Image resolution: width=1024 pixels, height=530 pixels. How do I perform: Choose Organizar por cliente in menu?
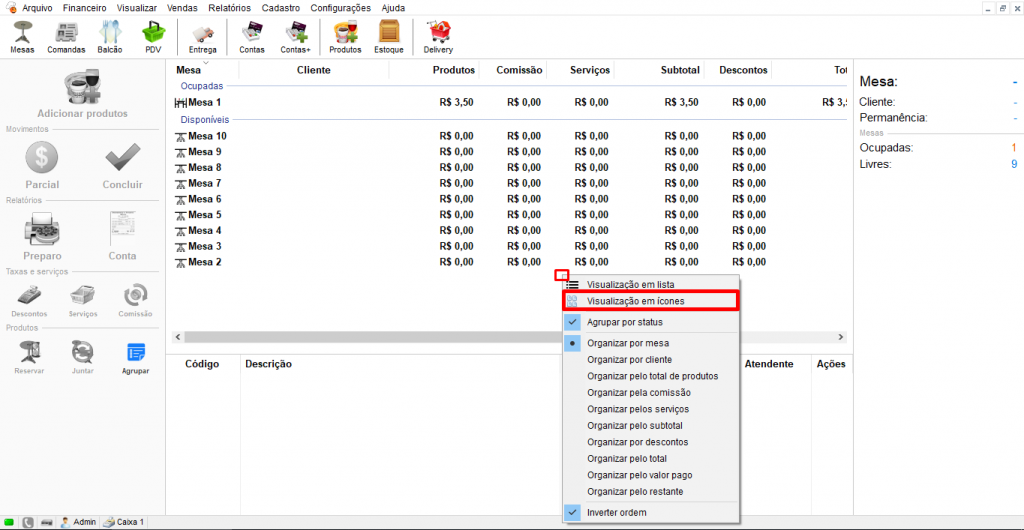pyautogui.click(x=629, y=359)
